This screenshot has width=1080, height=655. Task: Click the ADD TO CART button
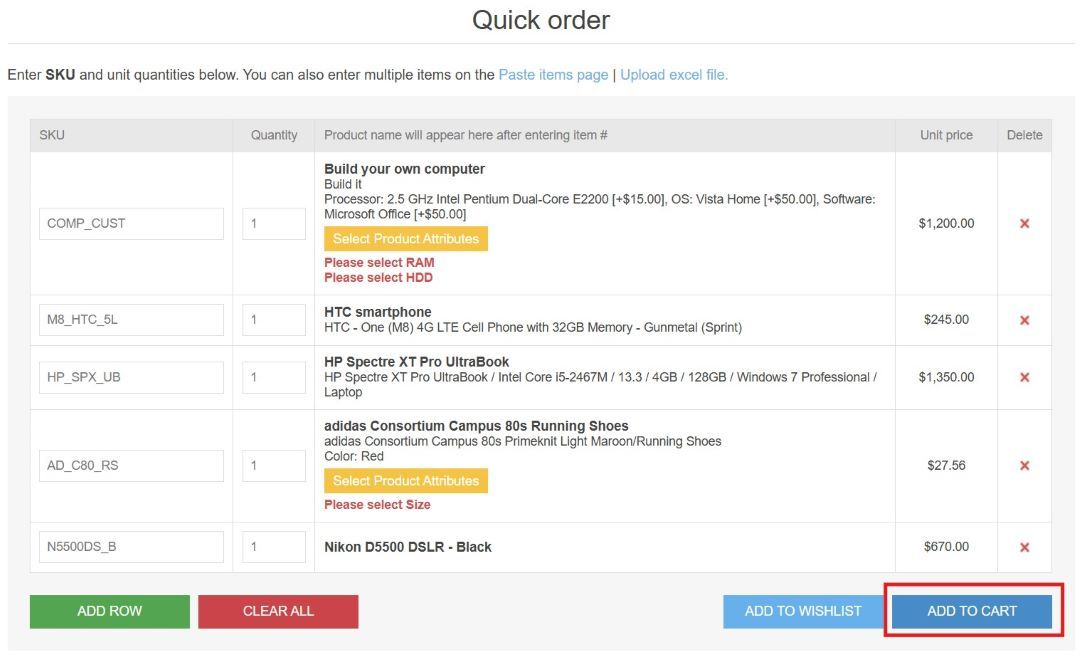click(971, 611)
